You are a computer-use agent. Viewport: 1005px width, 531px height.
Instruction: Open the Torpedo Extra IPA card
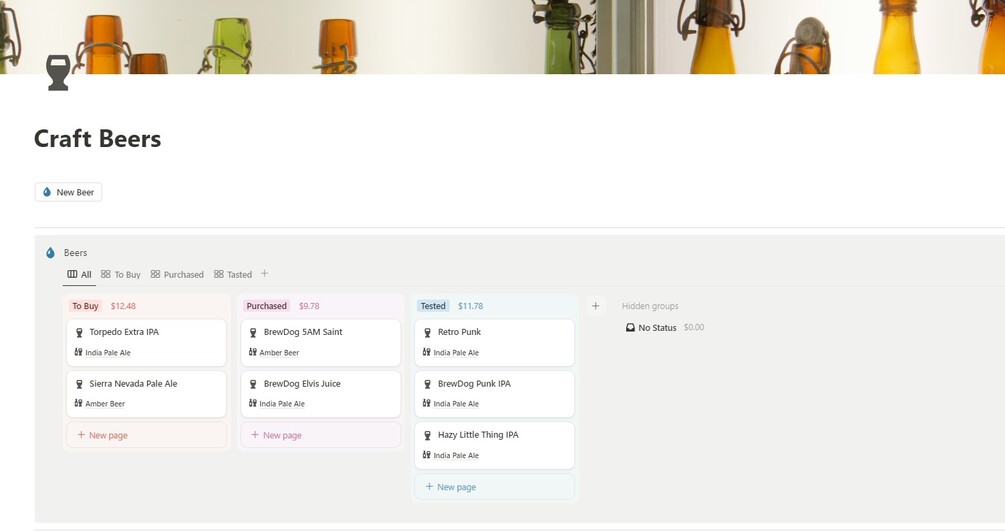(146, 342)
